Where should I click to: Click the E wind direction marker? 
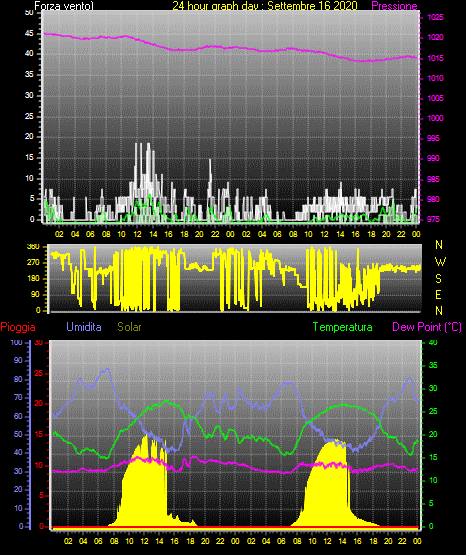[438, 294]
